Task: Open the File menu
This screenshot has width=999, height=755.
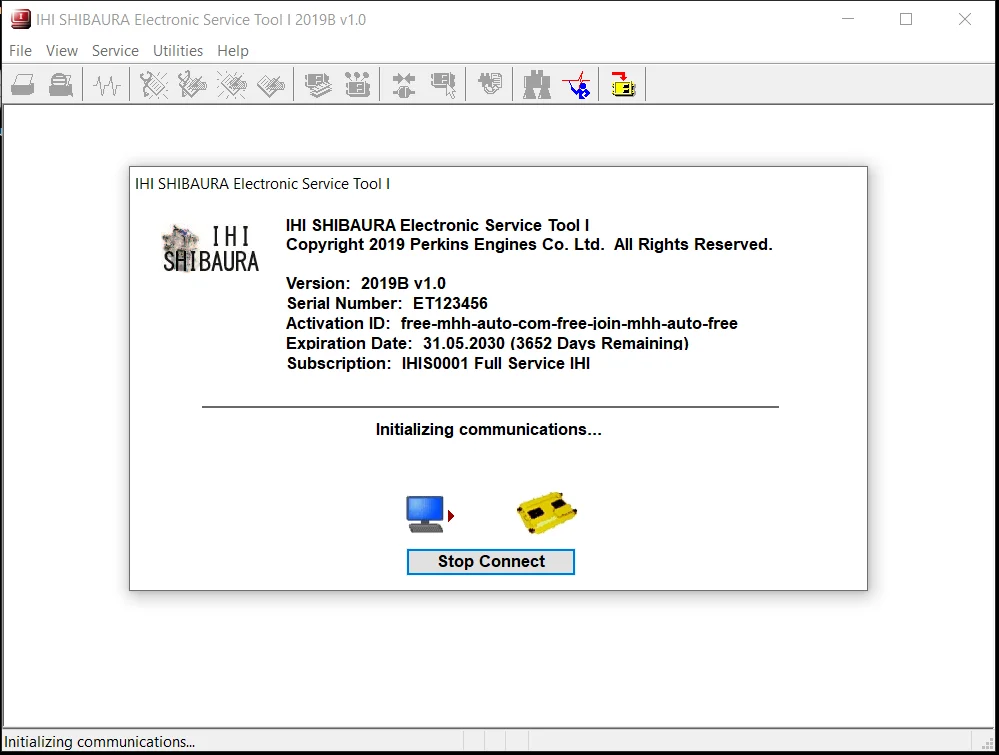Action: 20,50
